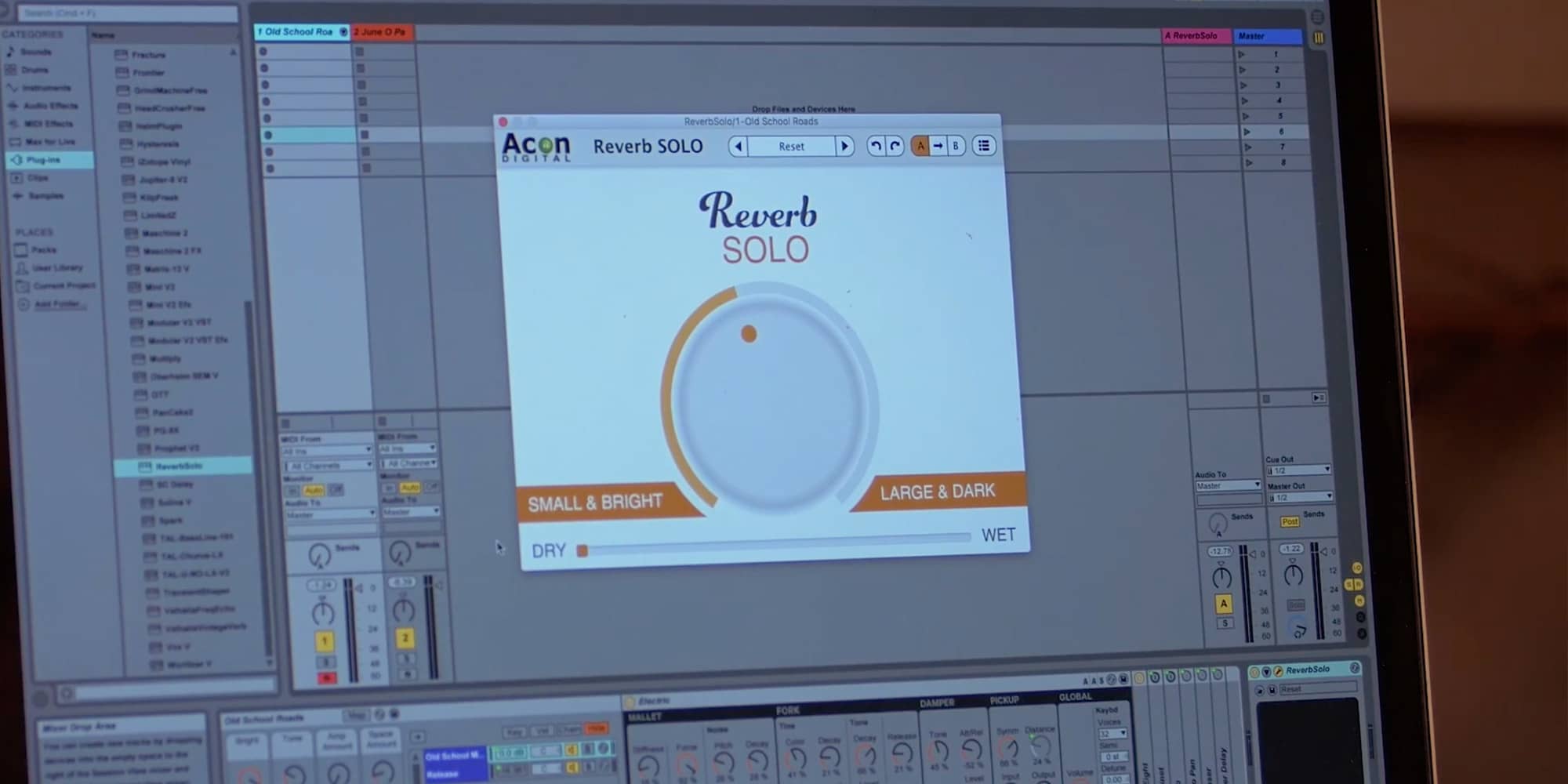Click the Dry/Wet mix slider

tap(775, 544)
